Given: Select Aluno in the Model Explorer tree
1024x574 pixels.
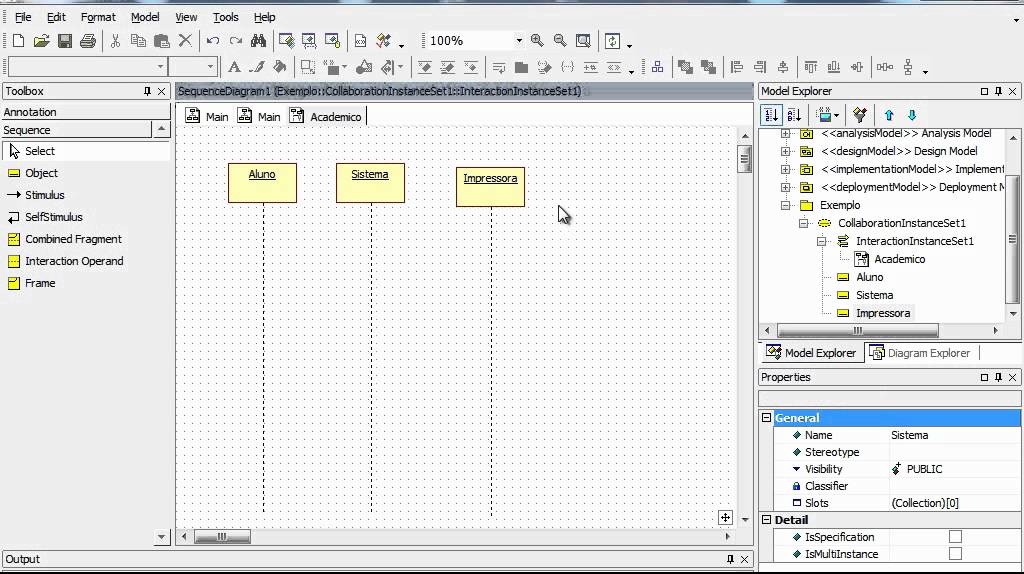Looking at the screenshot, I should tap(870, 278).
